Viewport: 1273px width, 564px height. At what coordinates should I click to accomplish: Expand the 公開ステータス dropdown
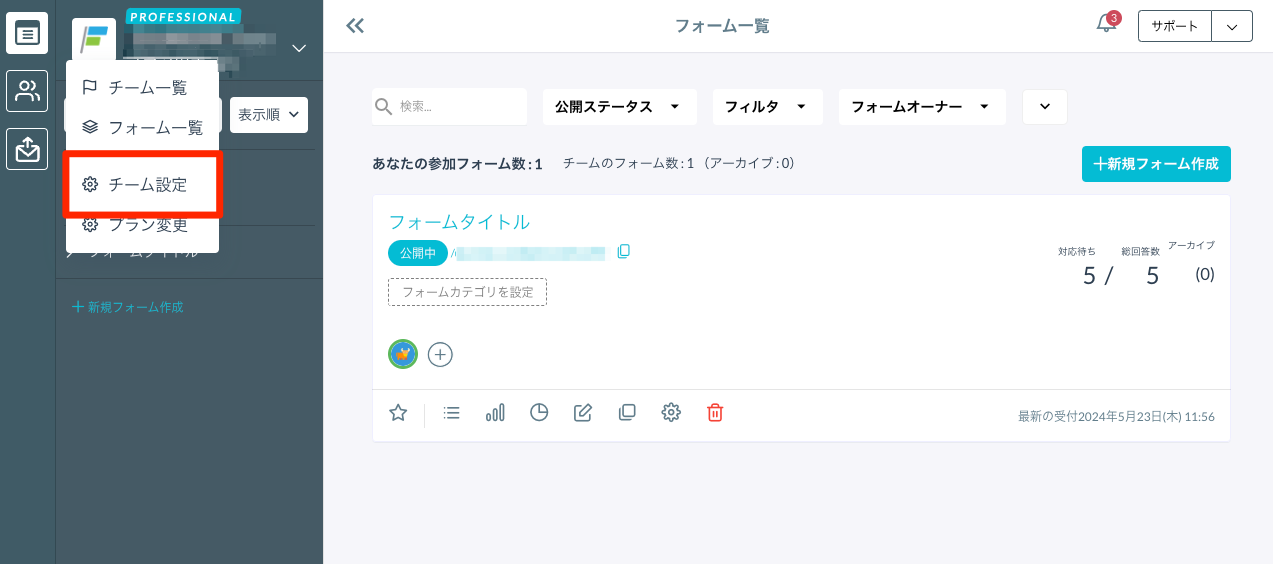click(x=619, y=107)
